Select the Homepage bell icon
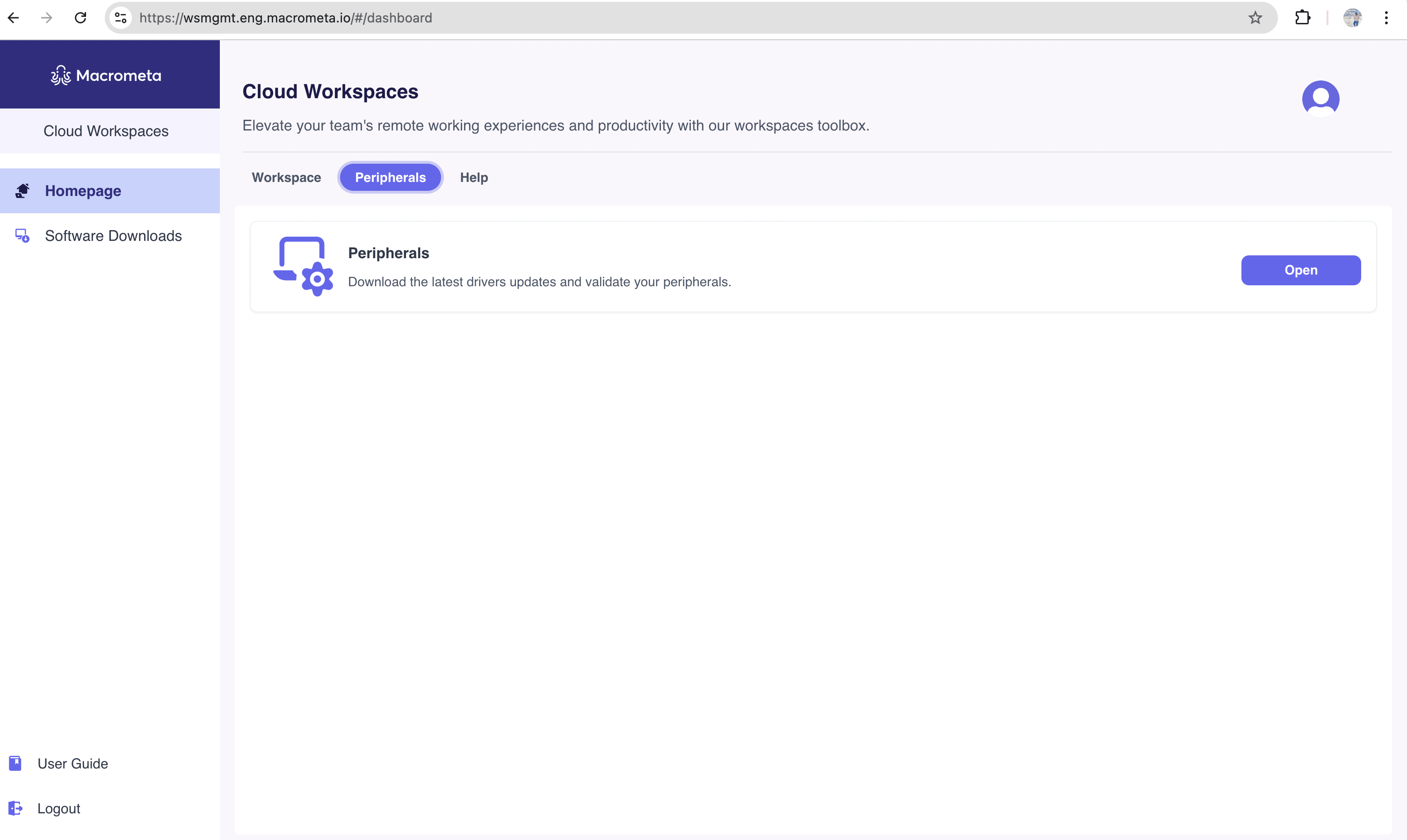This screenshot has height=840, width=1407. (22, 191)
